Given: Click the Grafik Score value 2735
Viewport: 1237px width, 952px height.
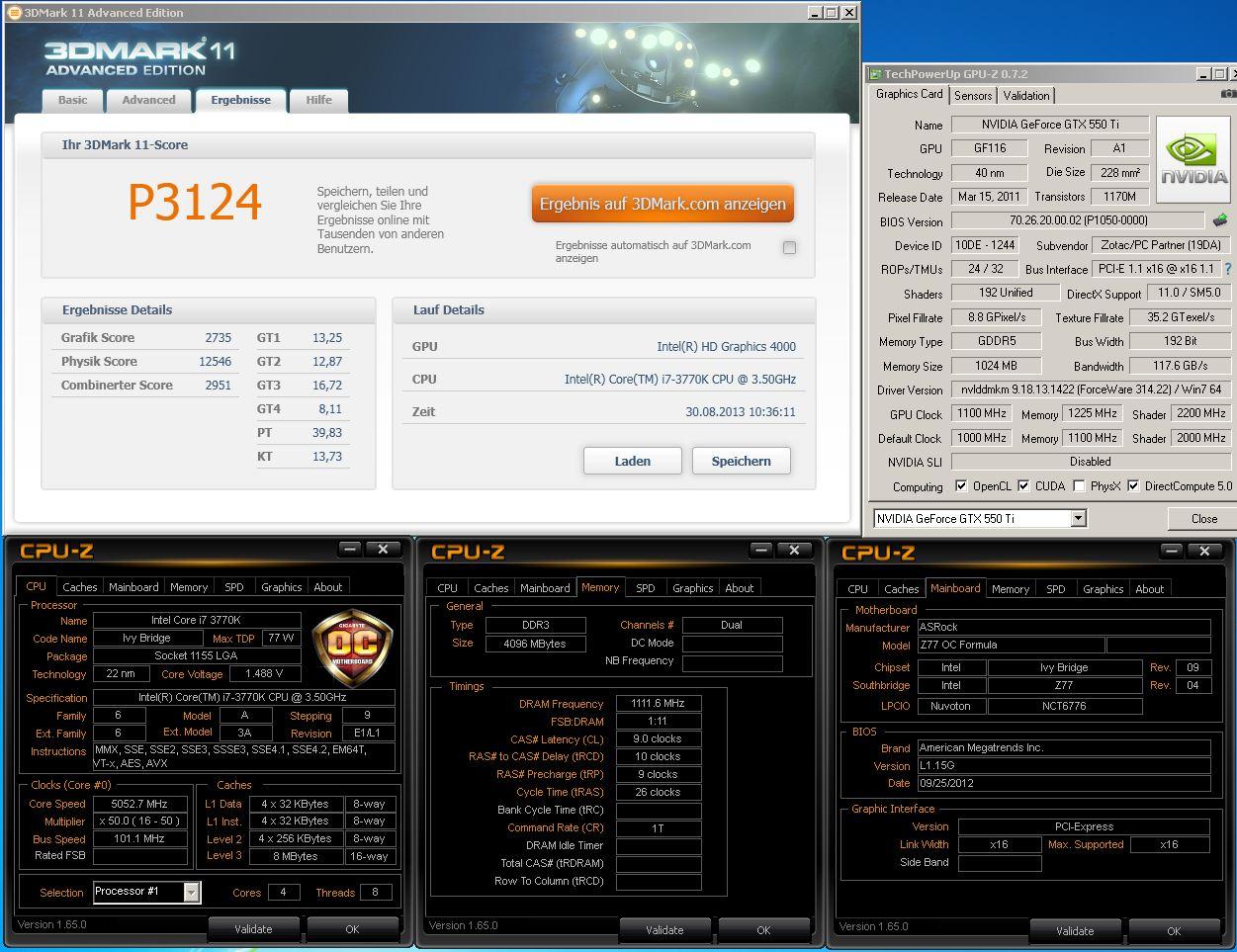Looking at the screenshot, I should [x=218, y=337].
